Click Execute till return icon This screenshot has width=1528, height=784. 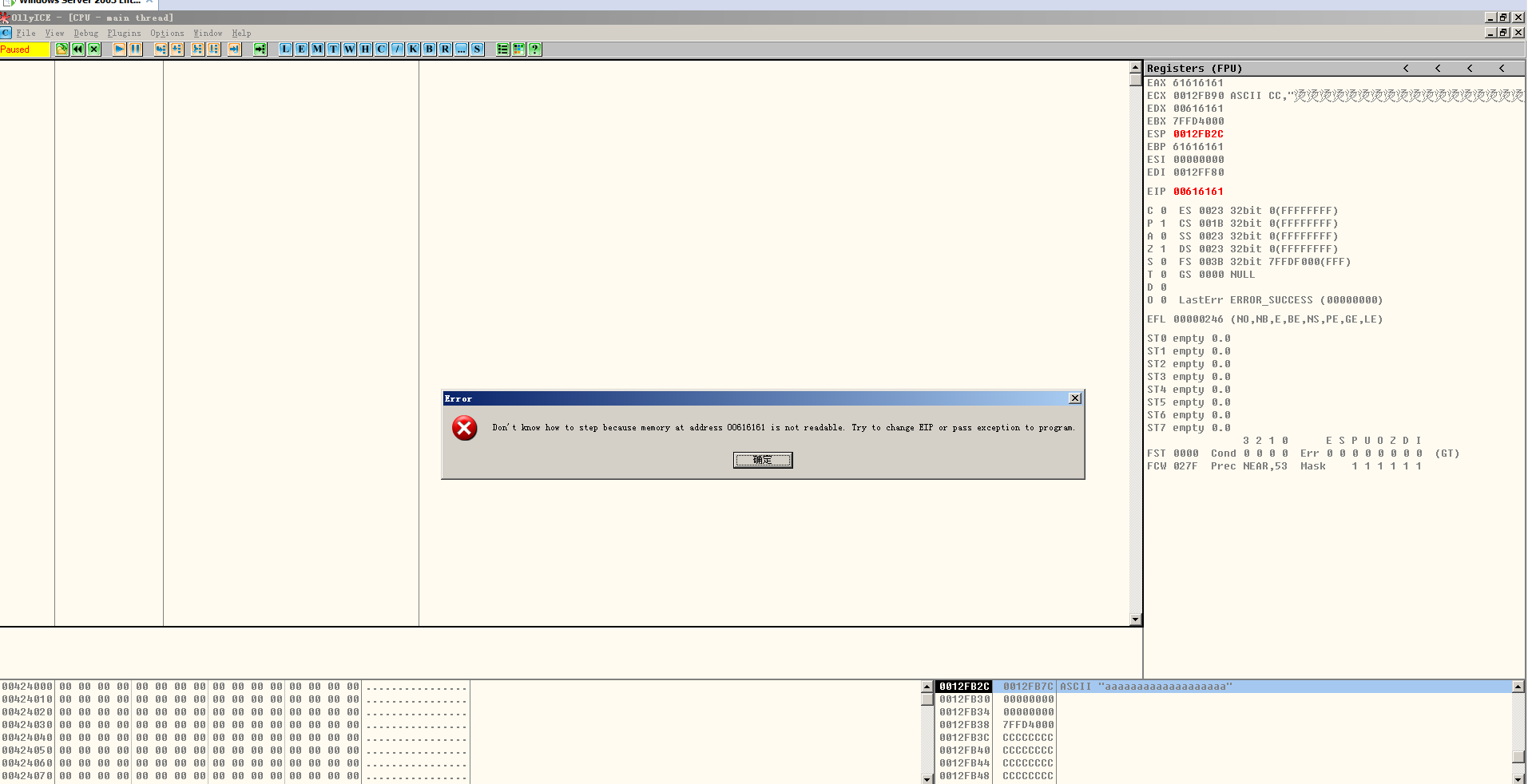point(234,49)
